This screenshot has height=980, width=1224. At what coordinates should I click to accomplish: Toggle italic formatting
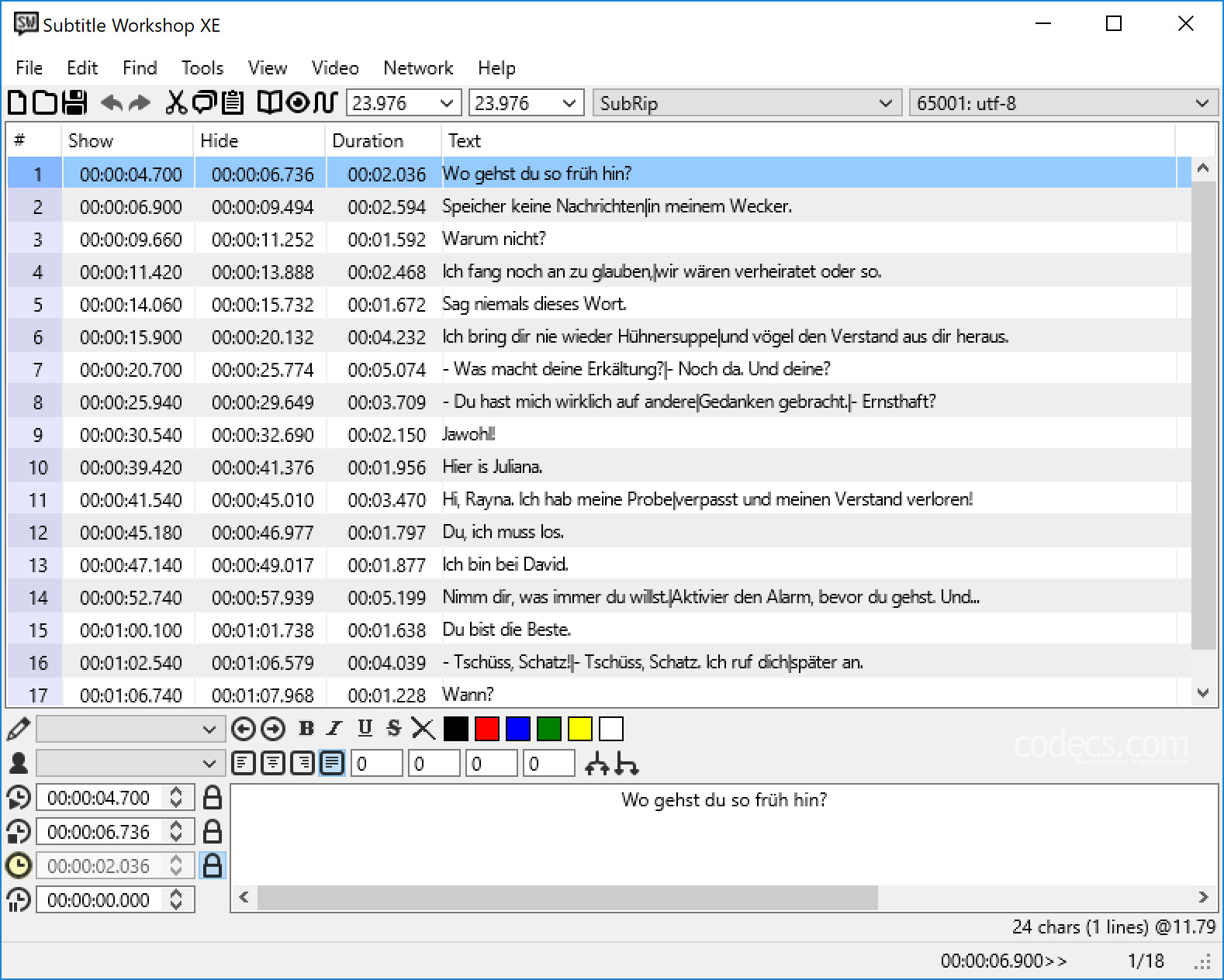pyautogui.click(x=334, y=728)
